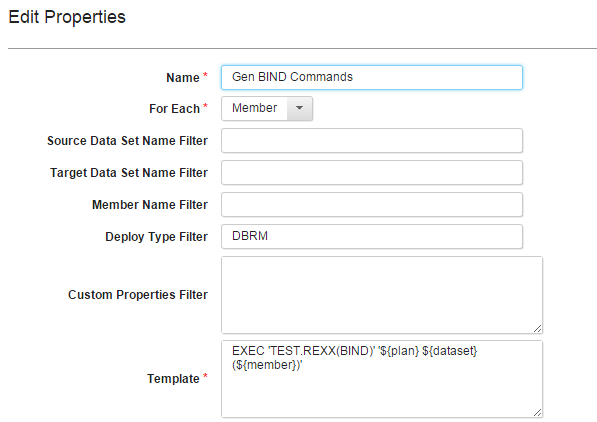Click the Custom Properties Filter resize handle
This screenshot has width=597, height=422.
click(537, 329)
